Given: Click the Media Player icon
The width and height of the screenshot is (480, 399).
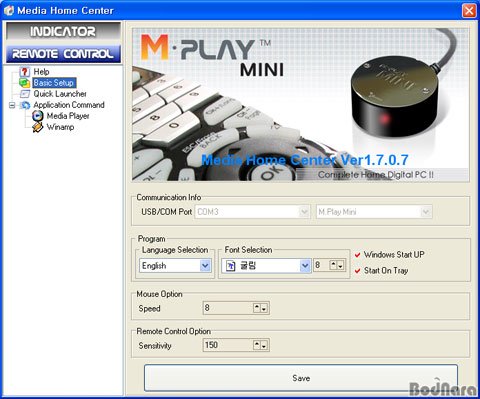Looking at the screenshot, I should click(38, 116).
